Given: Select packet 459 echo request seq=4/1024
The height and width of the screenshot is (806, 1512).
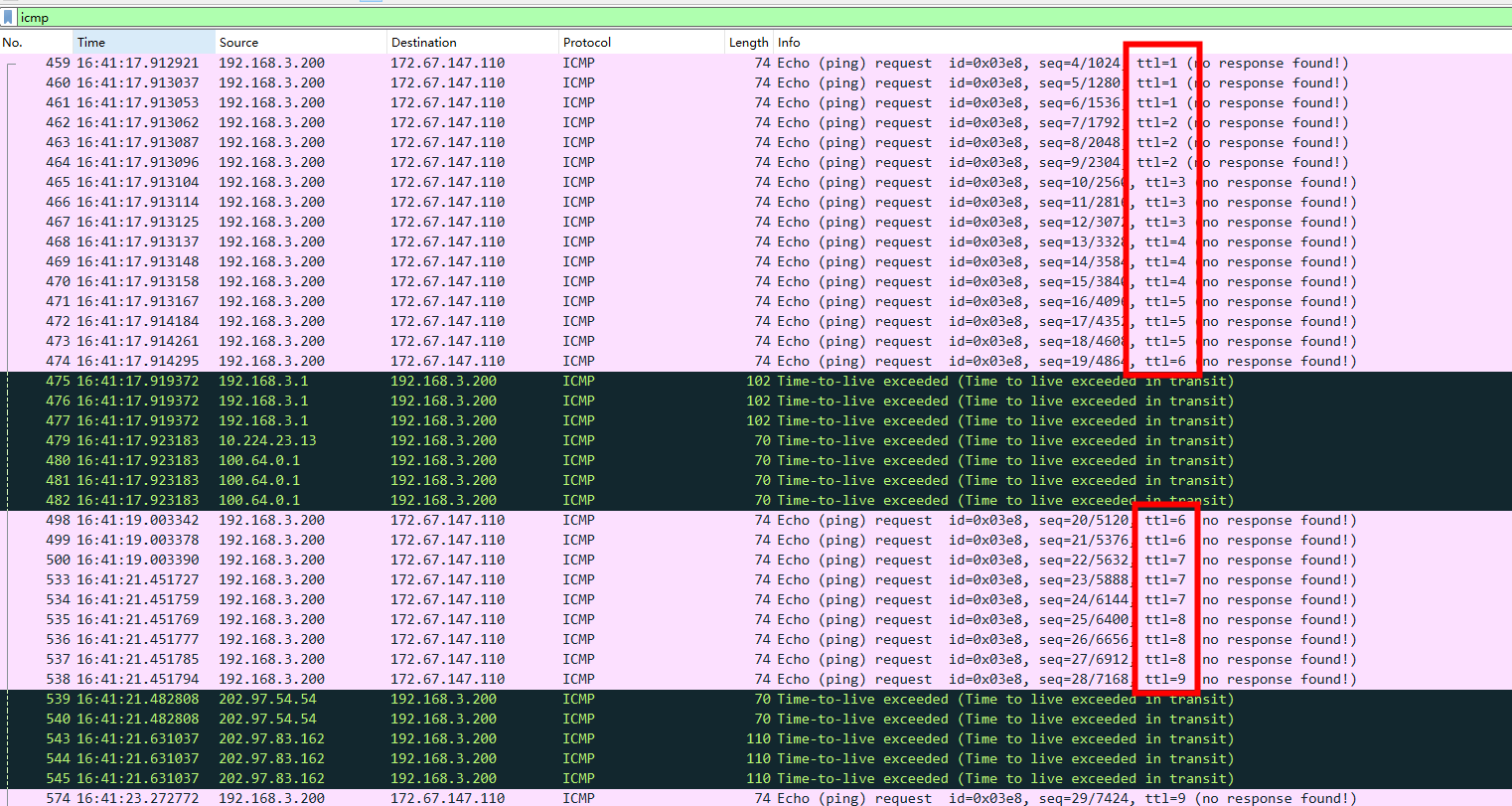Looking at the screenshot, I should 756,63.
